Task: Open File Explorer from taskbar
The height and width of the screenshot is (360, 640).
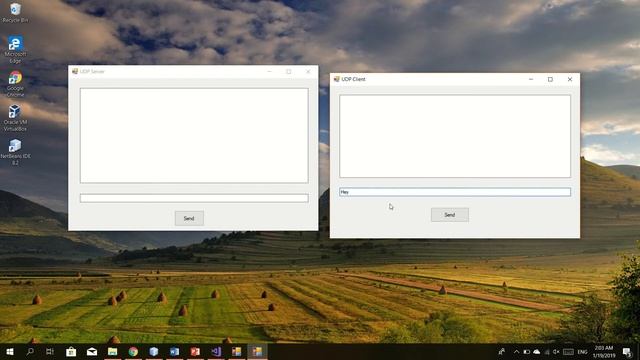Action: (113, 351)
